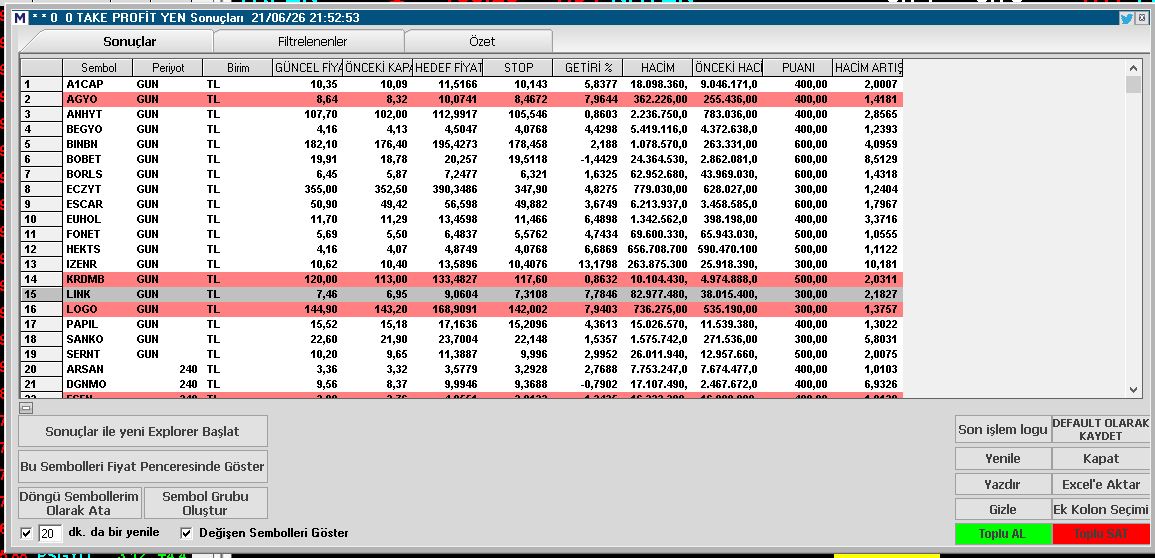Select the ECZYT symbol cell
1155x558 pixels.
pos(98,189)
